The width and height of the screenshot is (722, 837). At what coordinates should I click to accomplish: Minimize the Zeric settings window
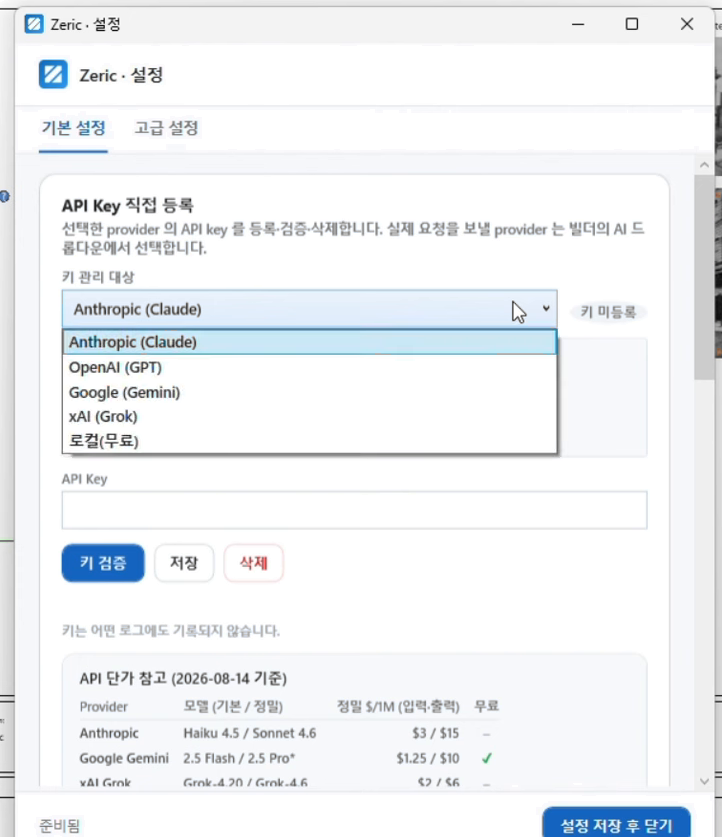[x=578, y=24]
